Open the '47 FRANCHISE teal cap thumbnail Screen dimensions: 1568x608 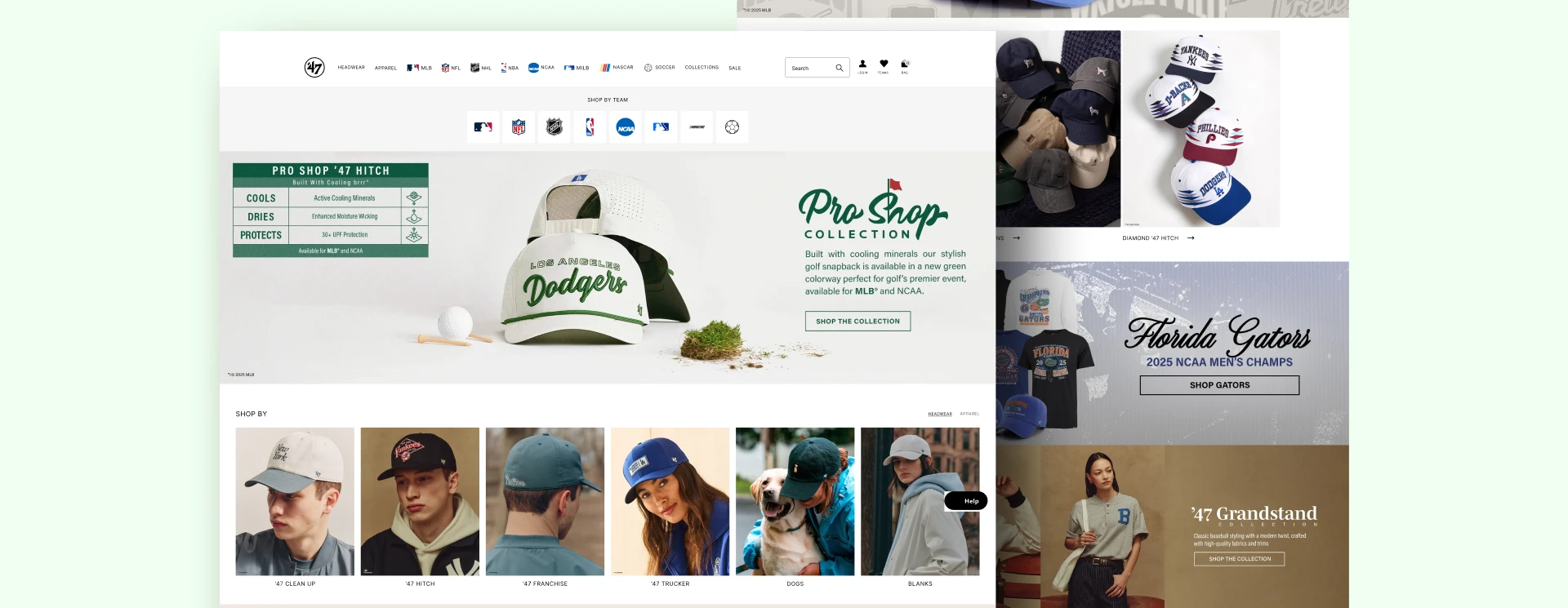pyautogui.click(x=545, y=502)
